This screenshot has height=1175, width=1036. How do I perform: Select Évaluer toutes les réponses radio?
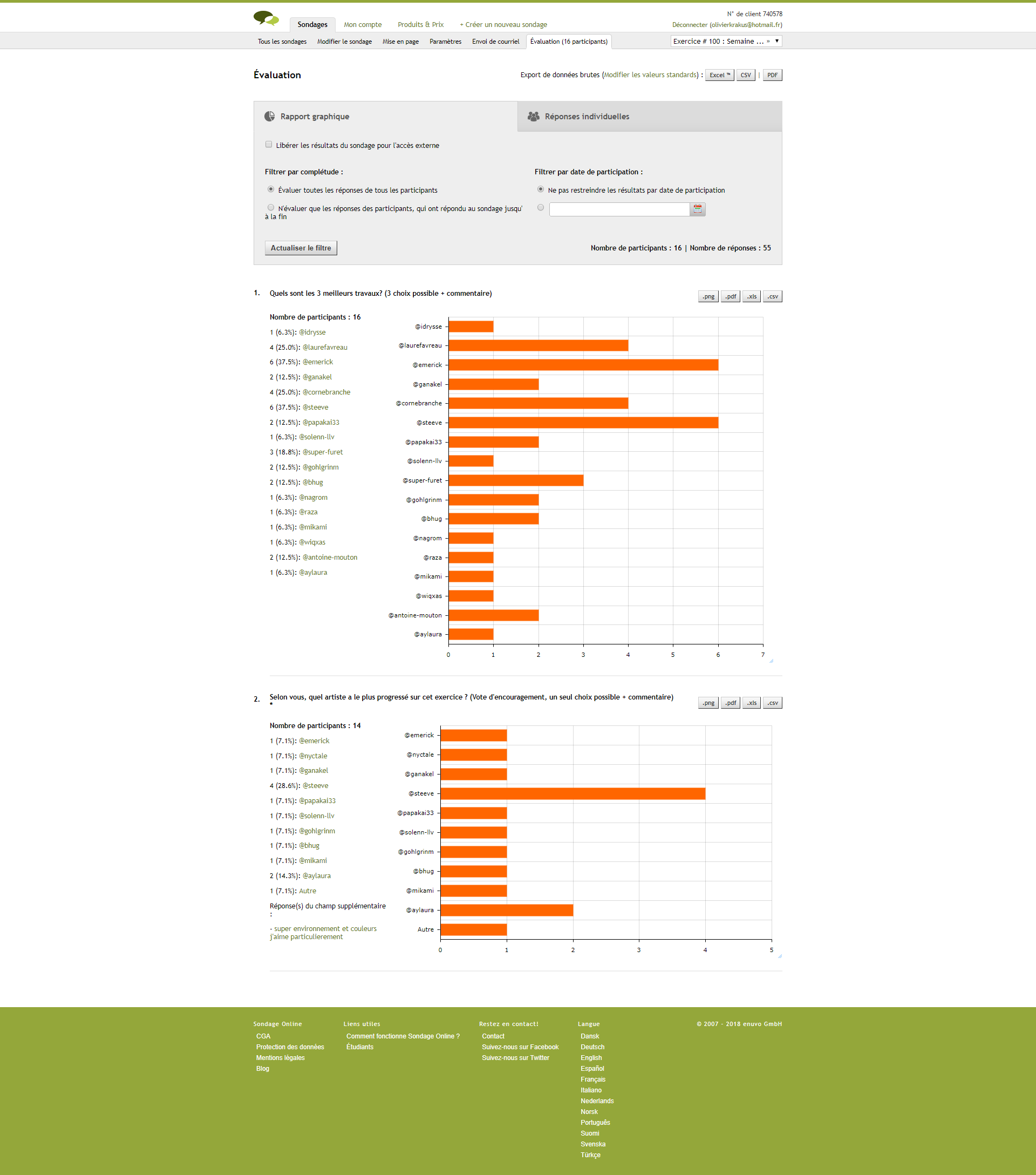click(271, 189)
